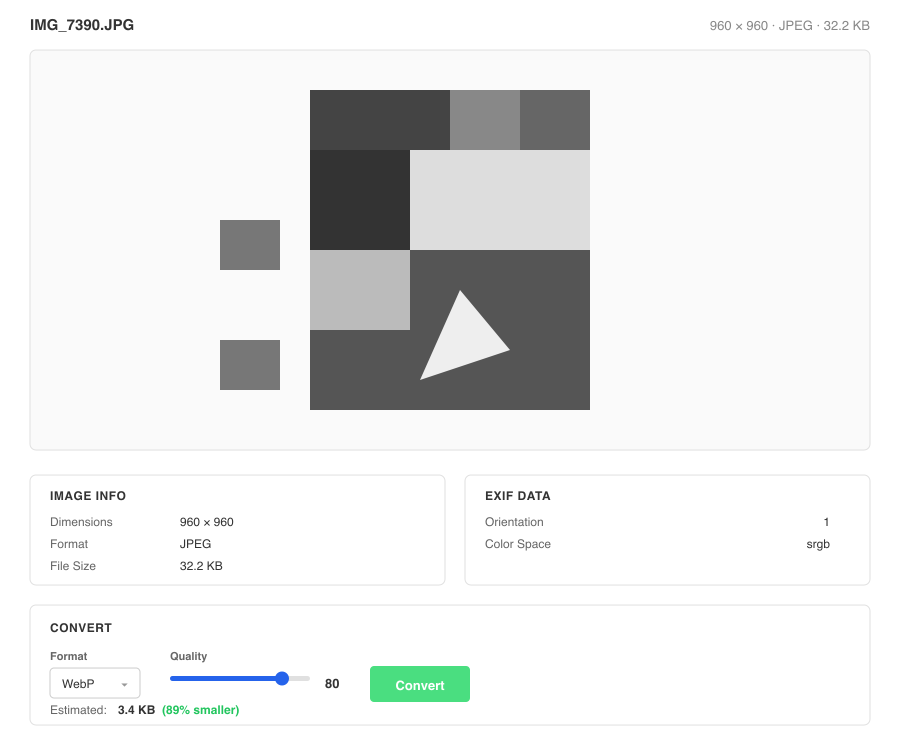Screen dimensions: 900x750
Task: Click the quality value 80
Action: tap(331, 683)
